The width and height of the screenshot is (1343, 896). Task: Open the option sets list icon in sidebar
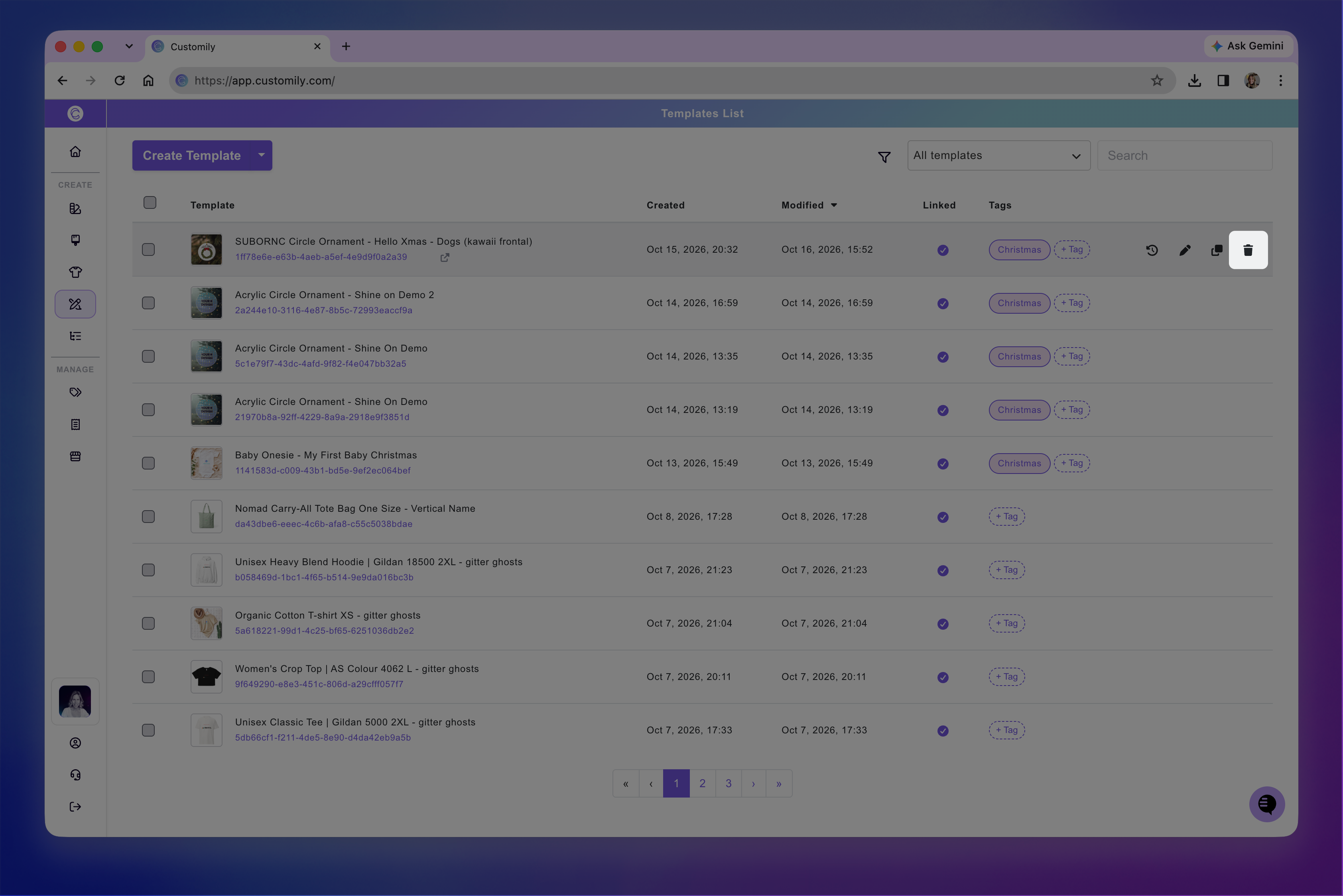pos(75,336)
